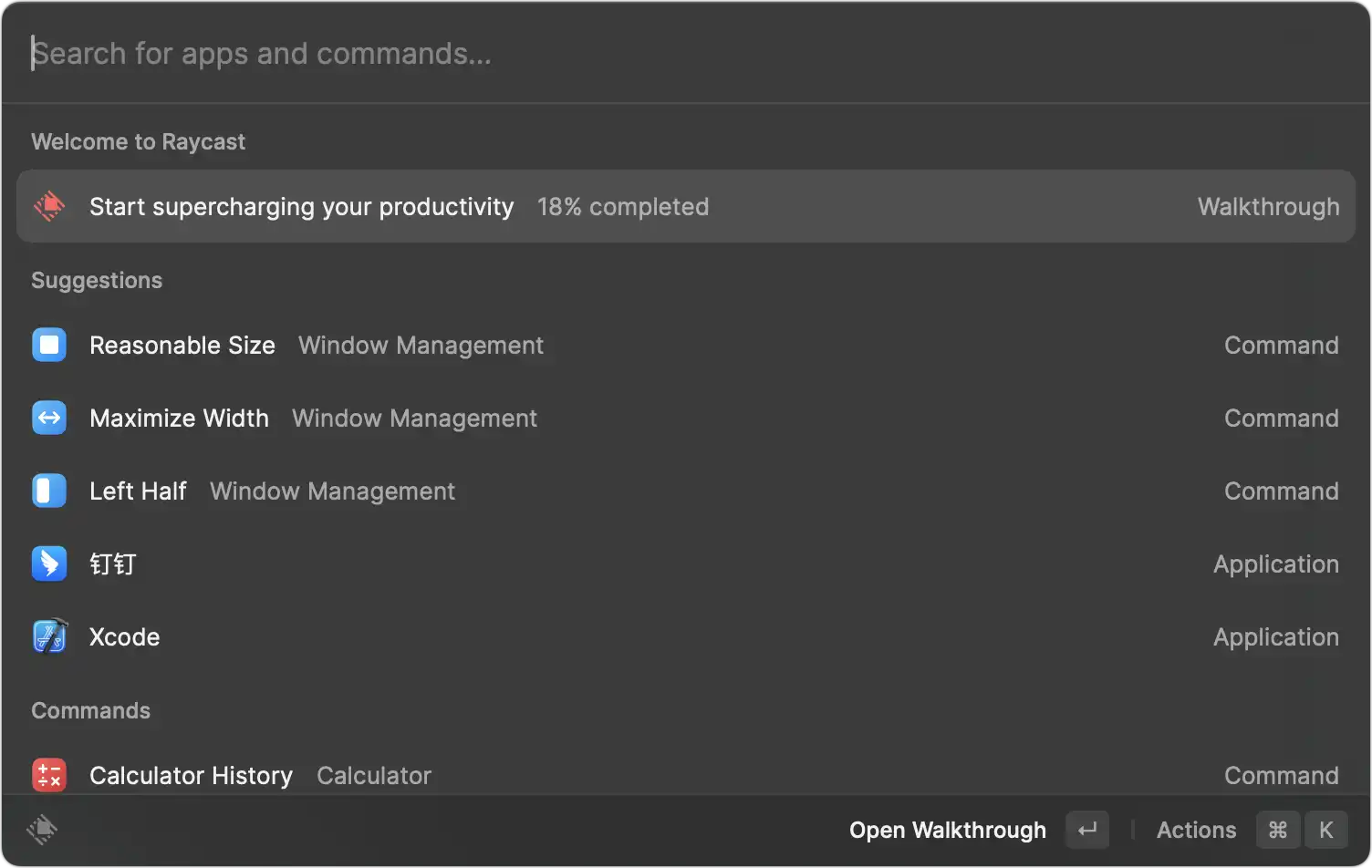Image resolution: width=1372 pixels, height=868 pixels.
Task: Click the Raycast walkthrough icon
Action: click(x=49, y=206)
